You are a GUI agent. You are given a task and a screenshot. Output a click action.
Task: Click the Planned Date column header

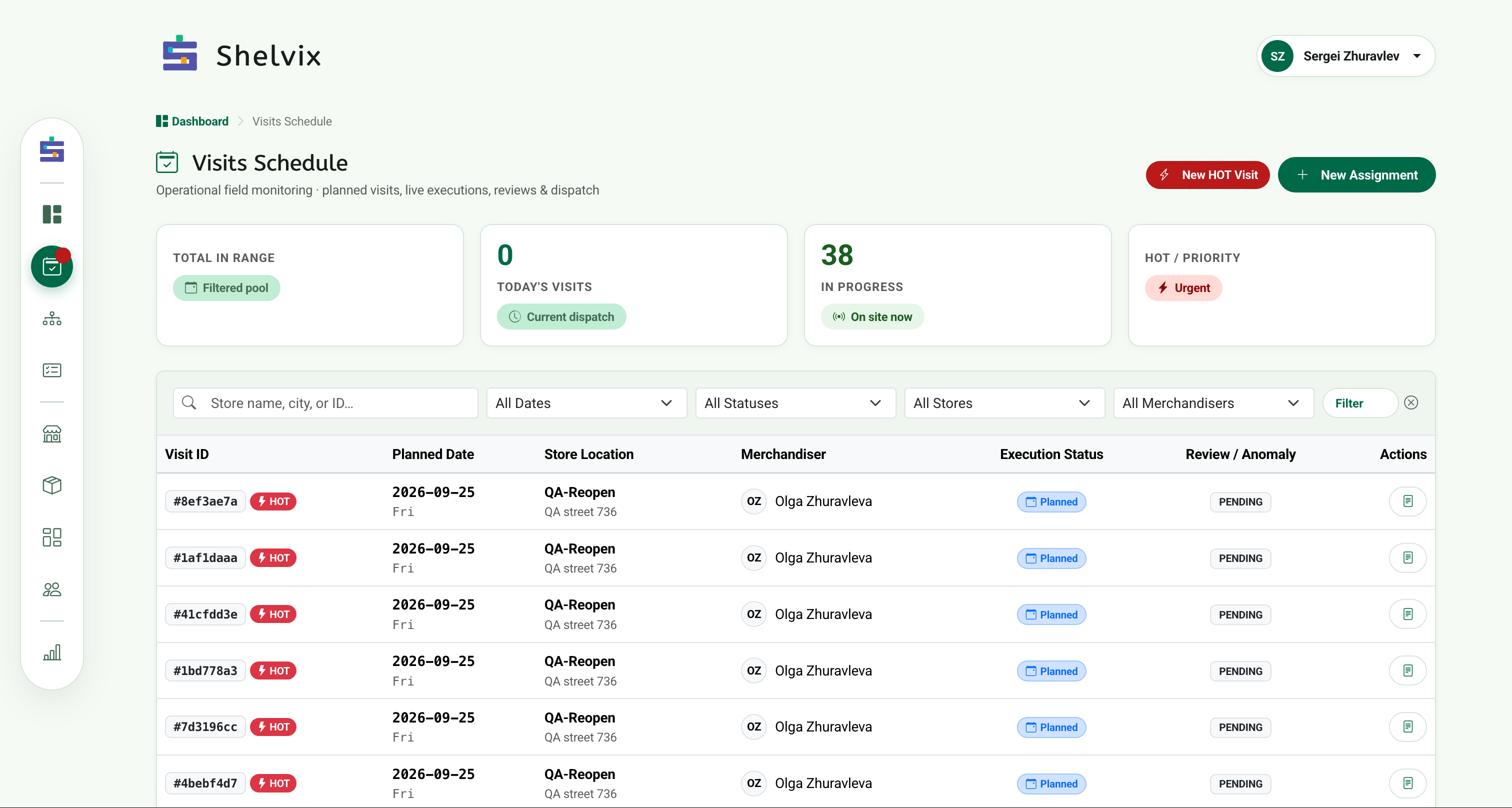click(432, 453)
